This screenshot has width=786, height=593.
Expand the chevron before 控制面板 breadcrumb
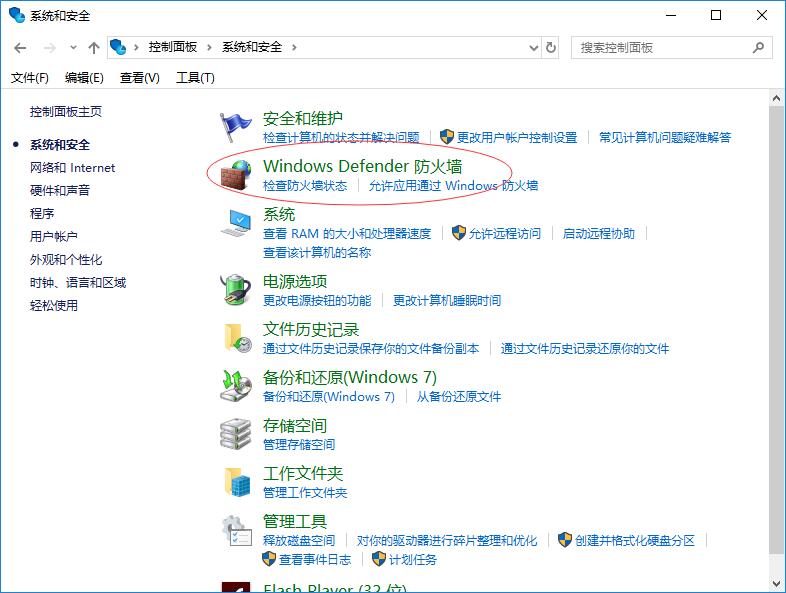point(136,47)
